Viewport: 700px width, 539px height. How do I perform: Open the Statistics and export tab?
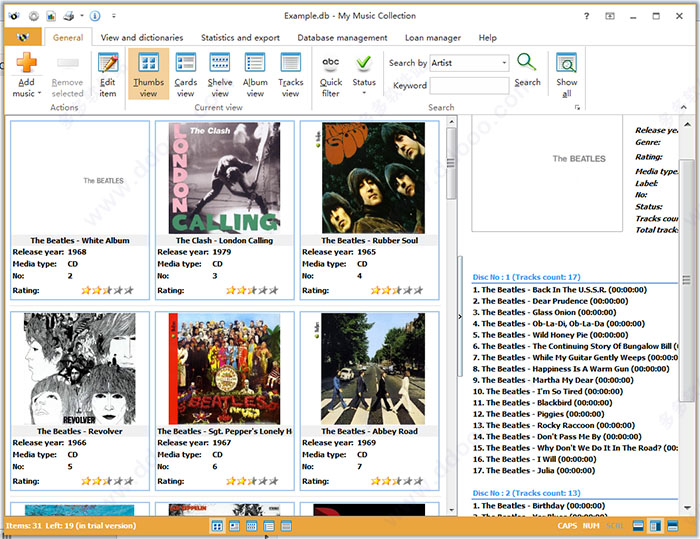pos(240,38)
